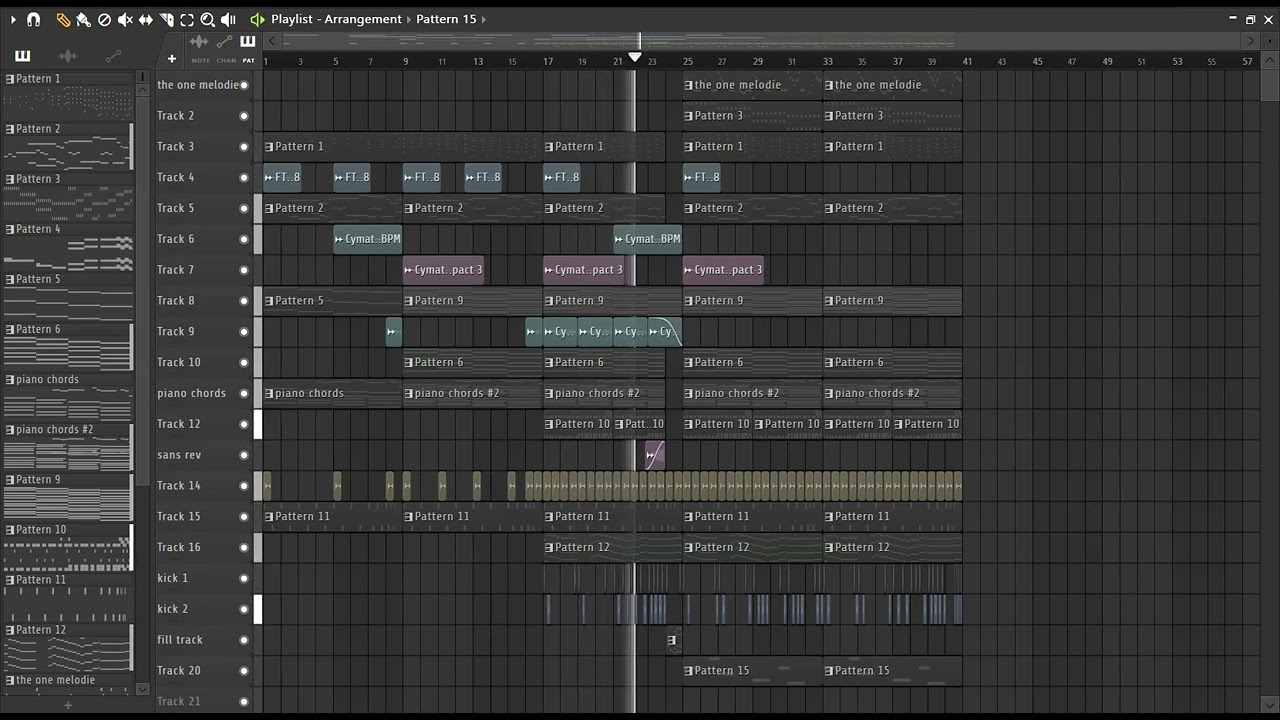Click the plus button to add a track
The image size is (1280, 720).
pos(171,59)
